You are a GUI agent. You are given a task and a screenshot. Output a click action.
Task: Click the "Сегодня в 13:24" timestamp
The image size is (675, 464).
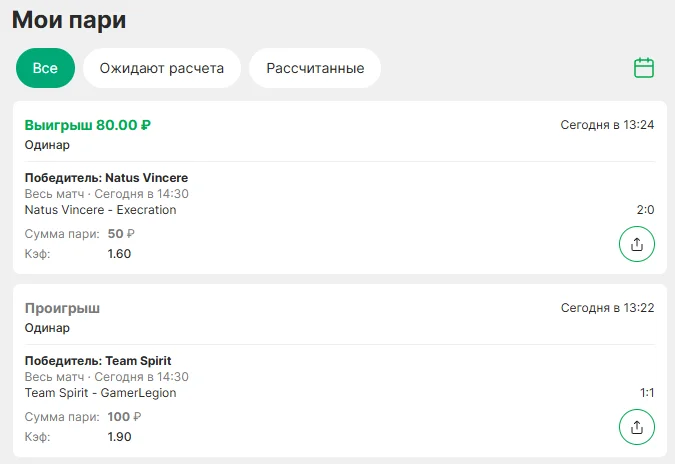(607, 125)
